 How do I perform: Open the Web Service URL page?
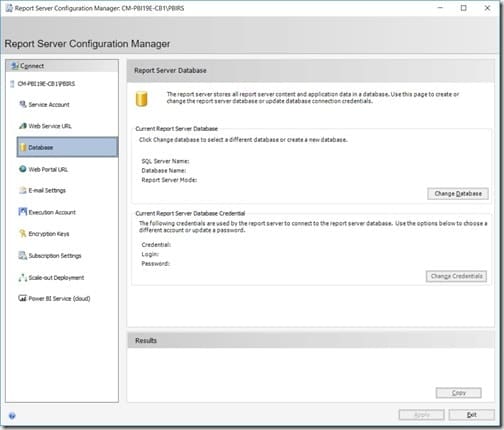click(50, 126)
